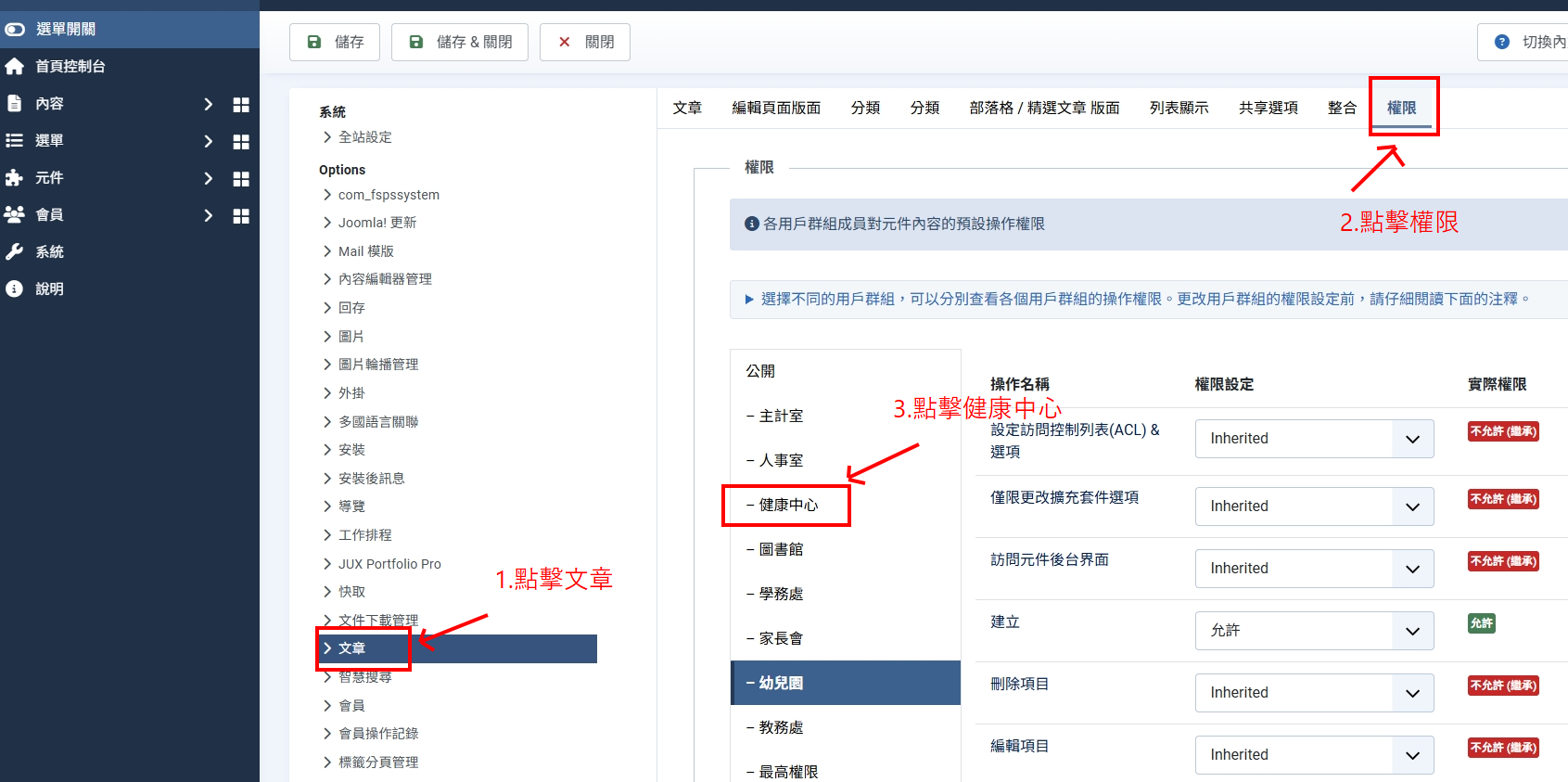Switch to the 整合 tab
1568x782 pixels.
click(x=1342, y=109)
